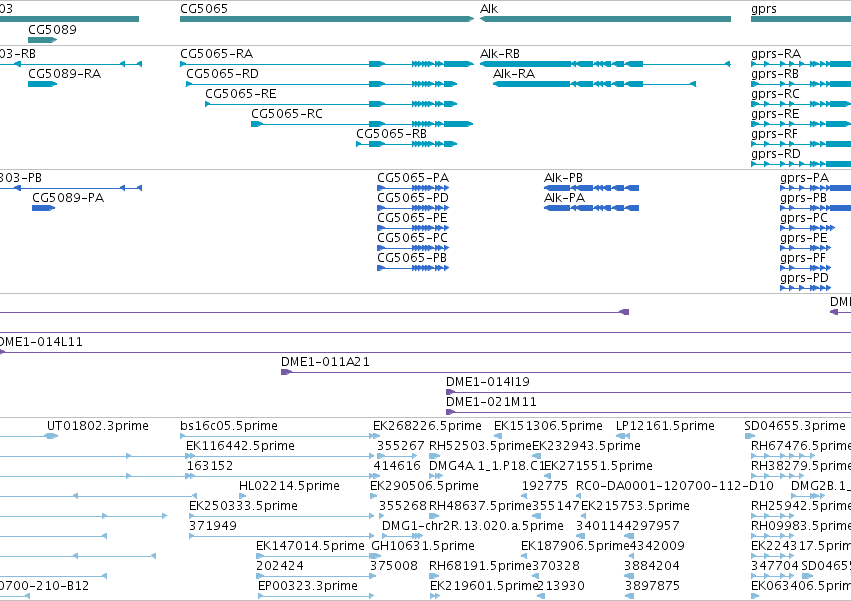This screenshot has width=851, height=601.
Task: Click the Alk-RB transcript label
Action: coord(500,54)
